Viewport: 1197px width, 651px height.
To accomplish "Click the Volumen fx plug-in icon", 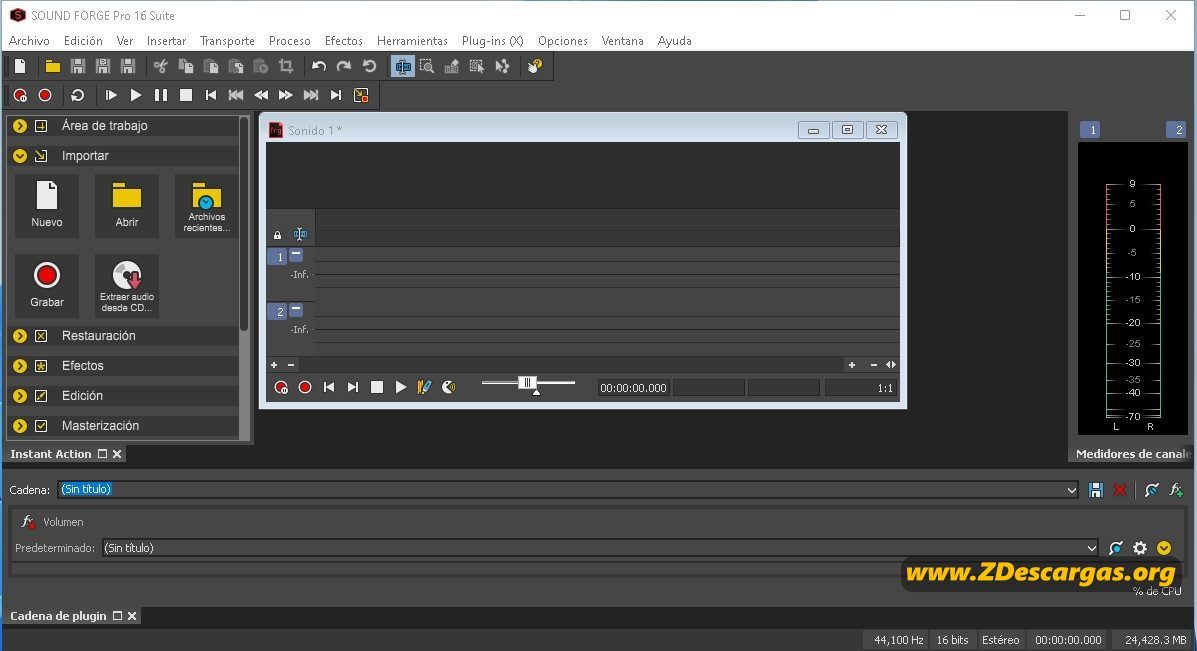I will tap(28, 522).
